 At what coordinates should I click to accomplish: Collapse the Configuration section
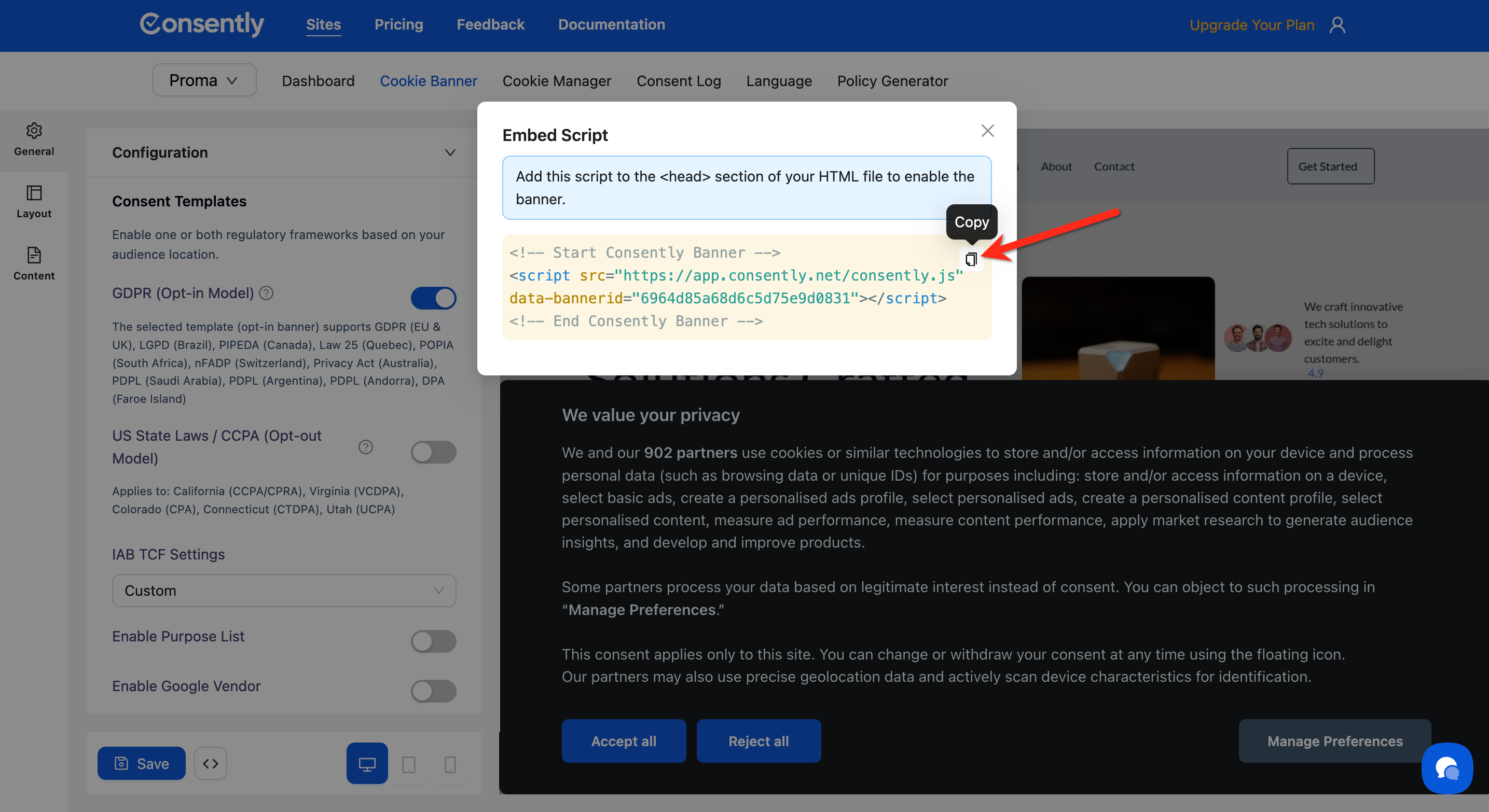pyautogui.click(x=450, y=152)
